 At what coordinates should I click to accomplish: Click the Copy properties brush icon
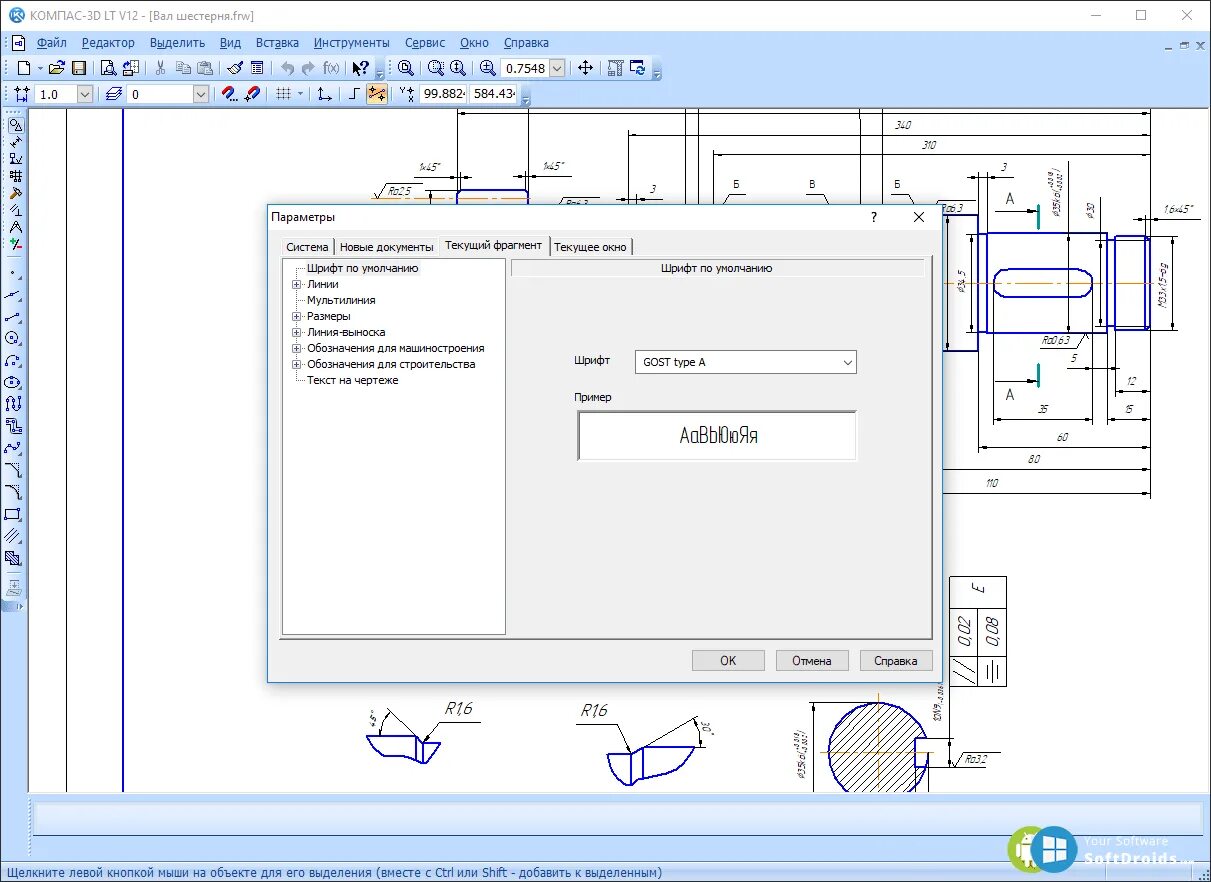coord(235,68)
